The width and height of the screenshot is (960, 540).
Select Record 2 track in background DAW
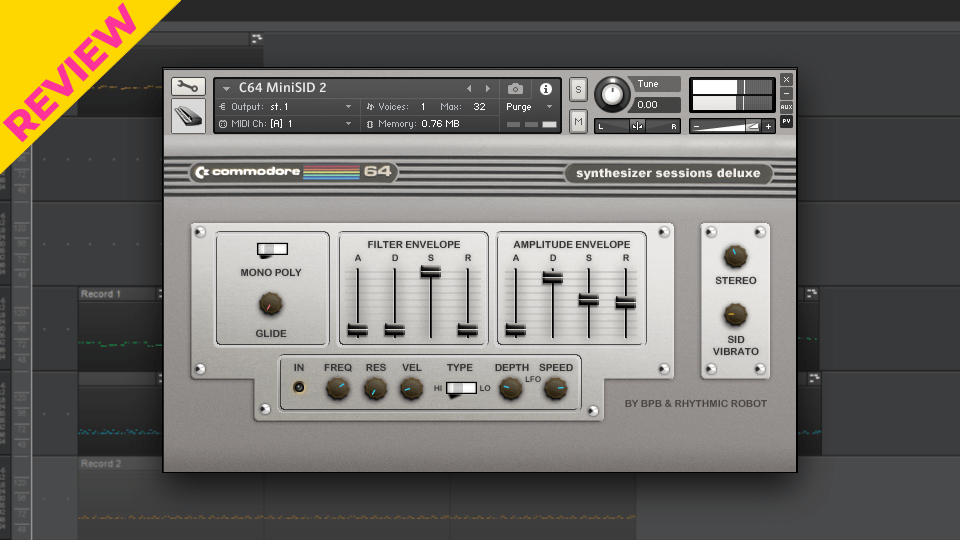pyautogui.click(x=101, y=463)
